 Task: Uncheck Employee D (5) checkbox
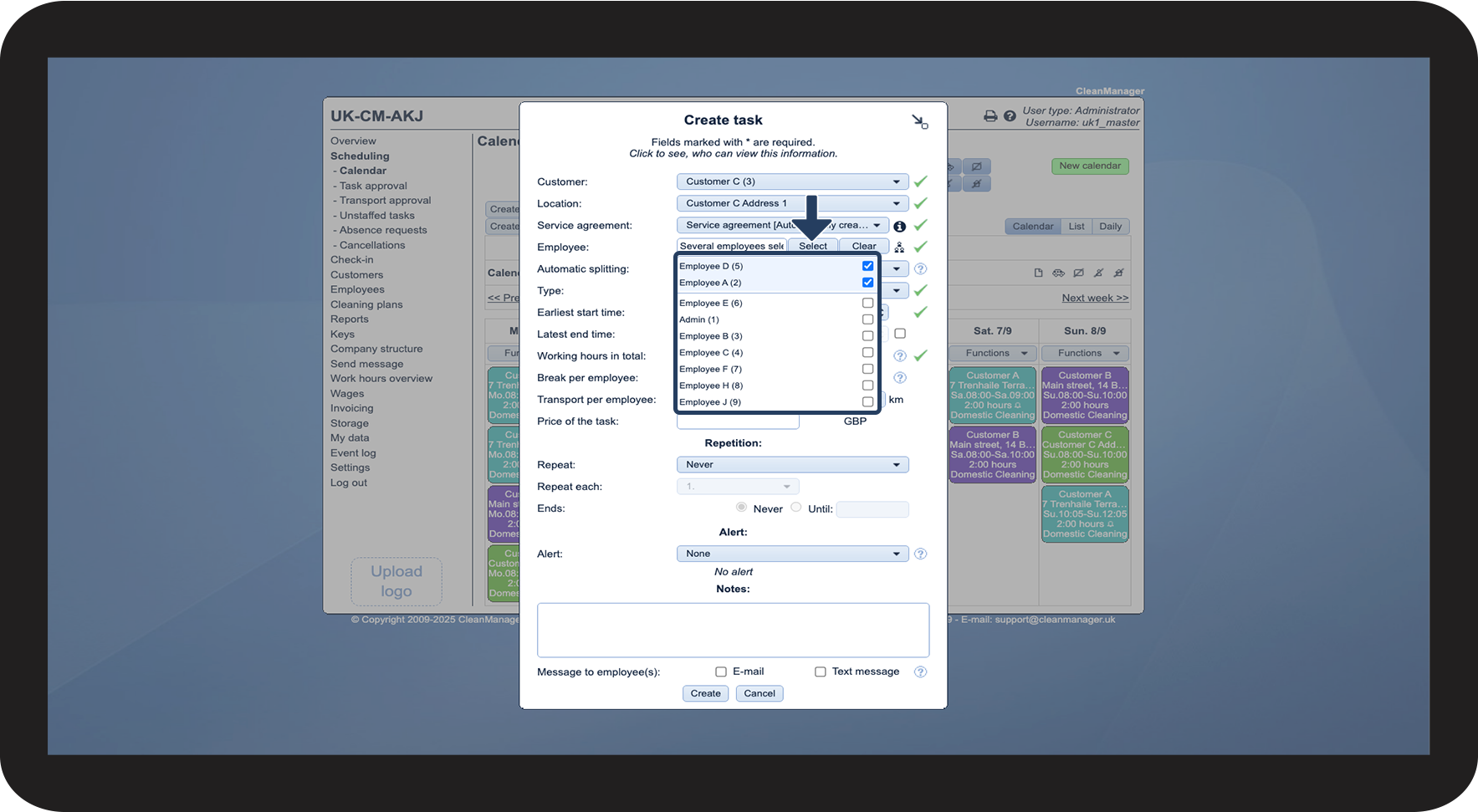coord(867,266)
